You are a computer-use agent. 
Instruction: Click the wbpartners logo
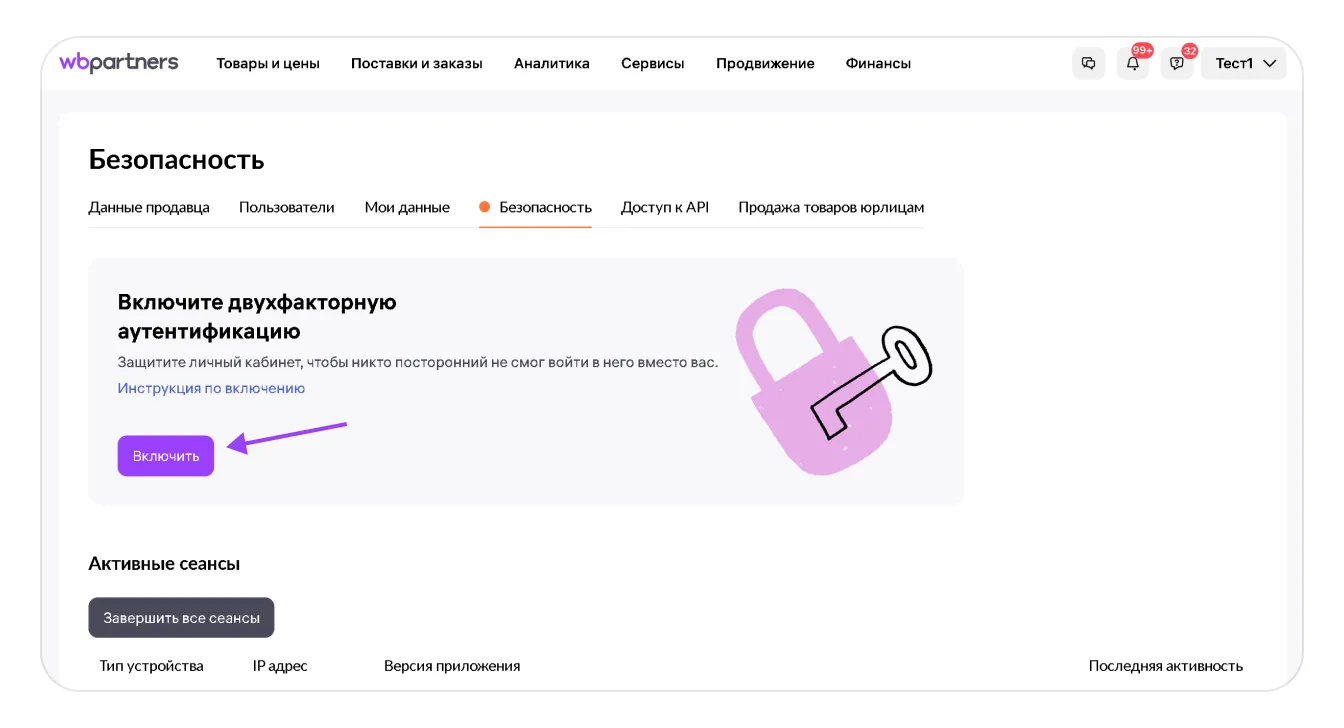point(119,62)
